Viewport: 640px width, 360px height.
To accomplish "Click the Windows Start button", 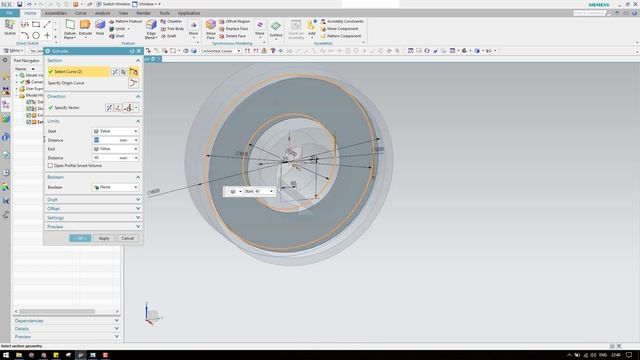I will (6, 355).
